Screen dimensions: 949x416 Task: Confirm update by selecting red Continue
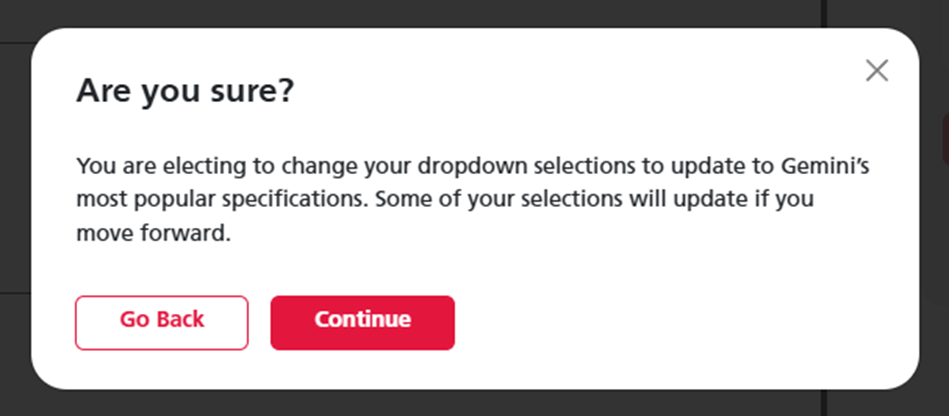tap(362, 323)
